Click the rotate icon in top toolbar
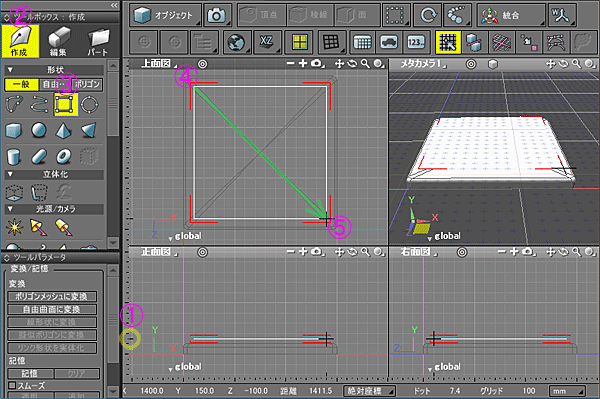This screenshot has width=600, height=399. pos(428,15)
